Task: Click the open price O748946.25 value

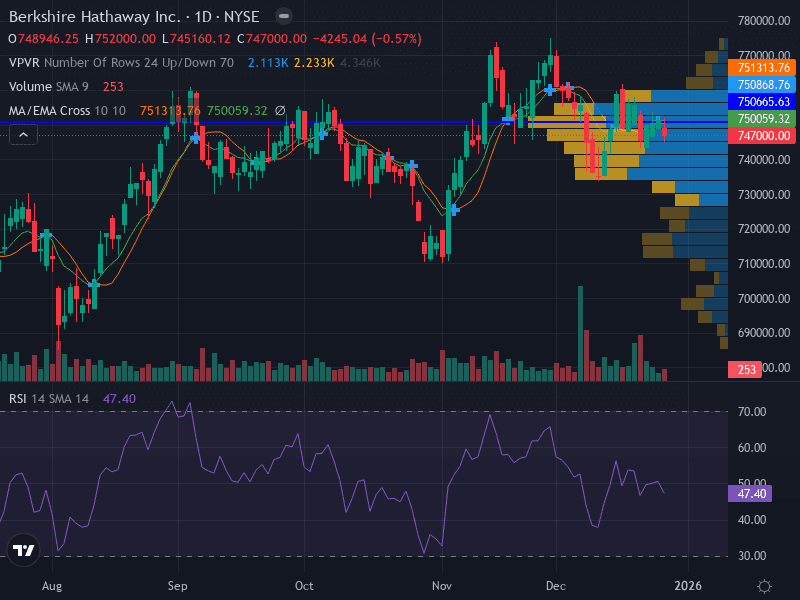Action: (x=43, y=39)
